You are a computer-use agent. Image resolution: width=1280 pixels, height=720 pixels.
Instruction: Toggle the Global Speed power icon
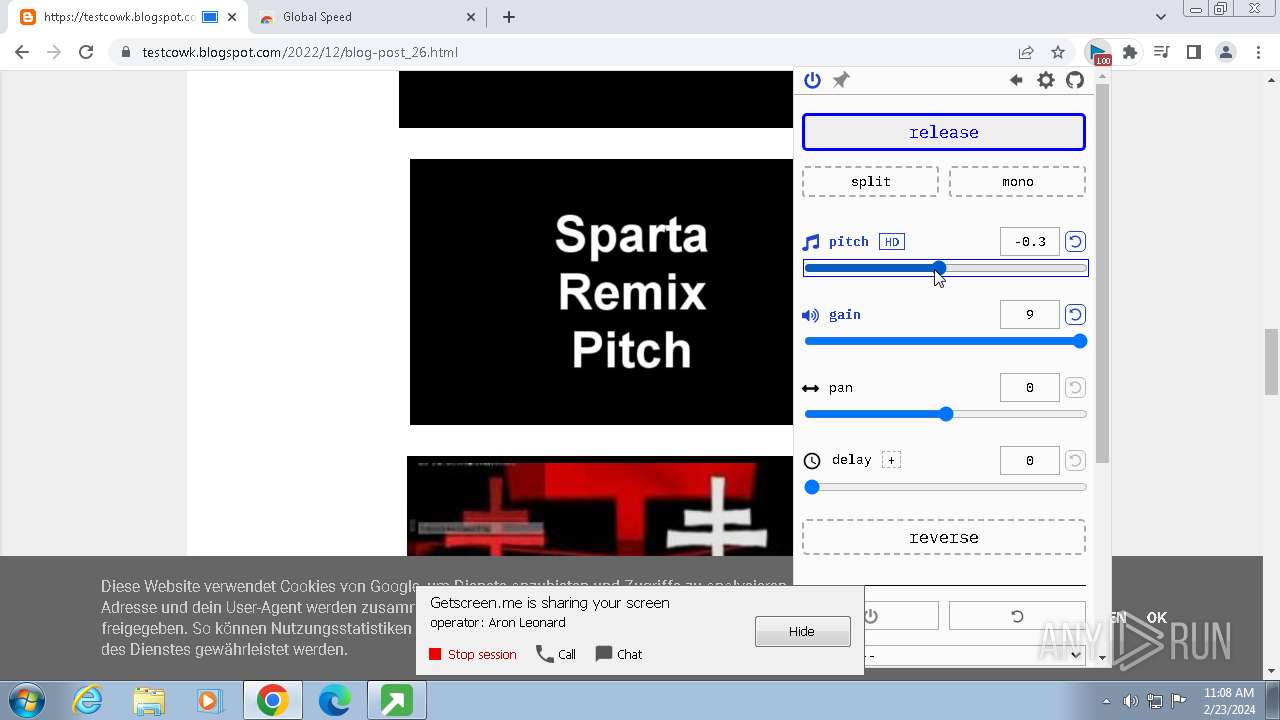[x=812, y=80]
